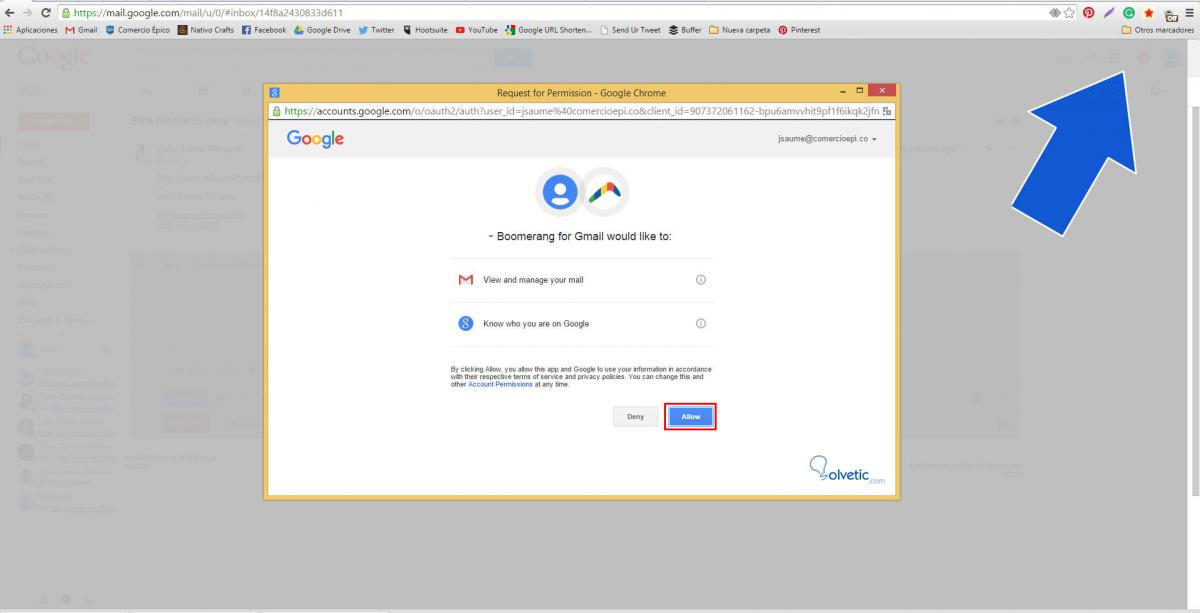Click the Chrome main window vertical scrollbar
The width and height of the screenshot is (1200, 613).
coord(1196,300)
